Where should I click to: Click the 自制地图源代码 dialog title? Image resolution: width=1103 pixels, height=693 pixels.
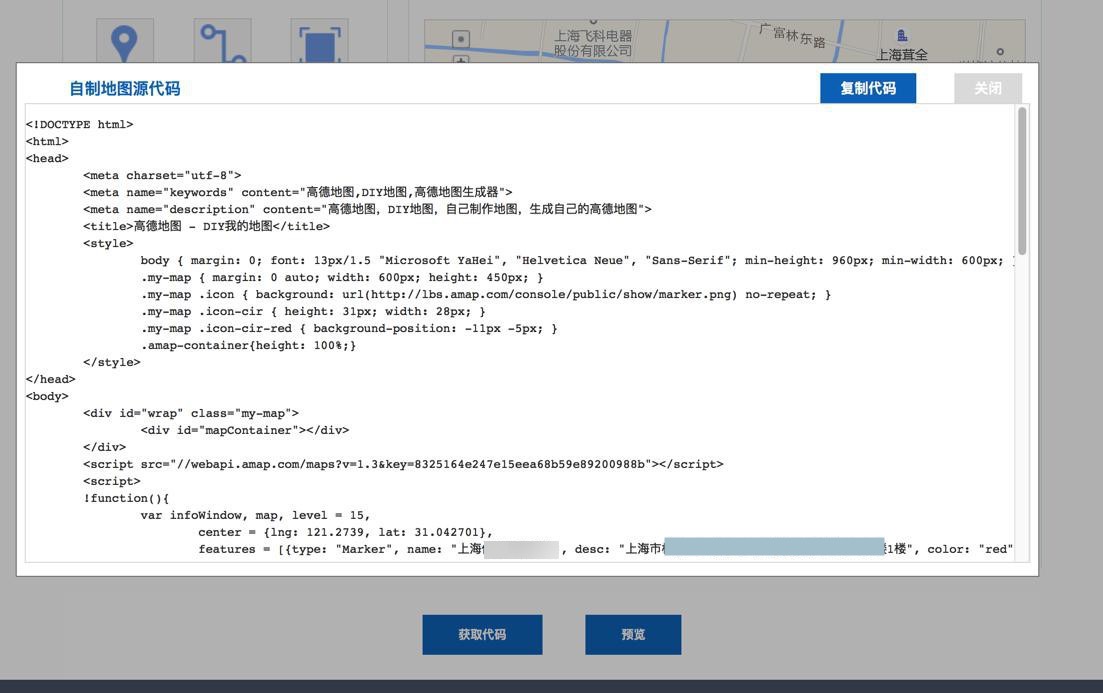125,88
